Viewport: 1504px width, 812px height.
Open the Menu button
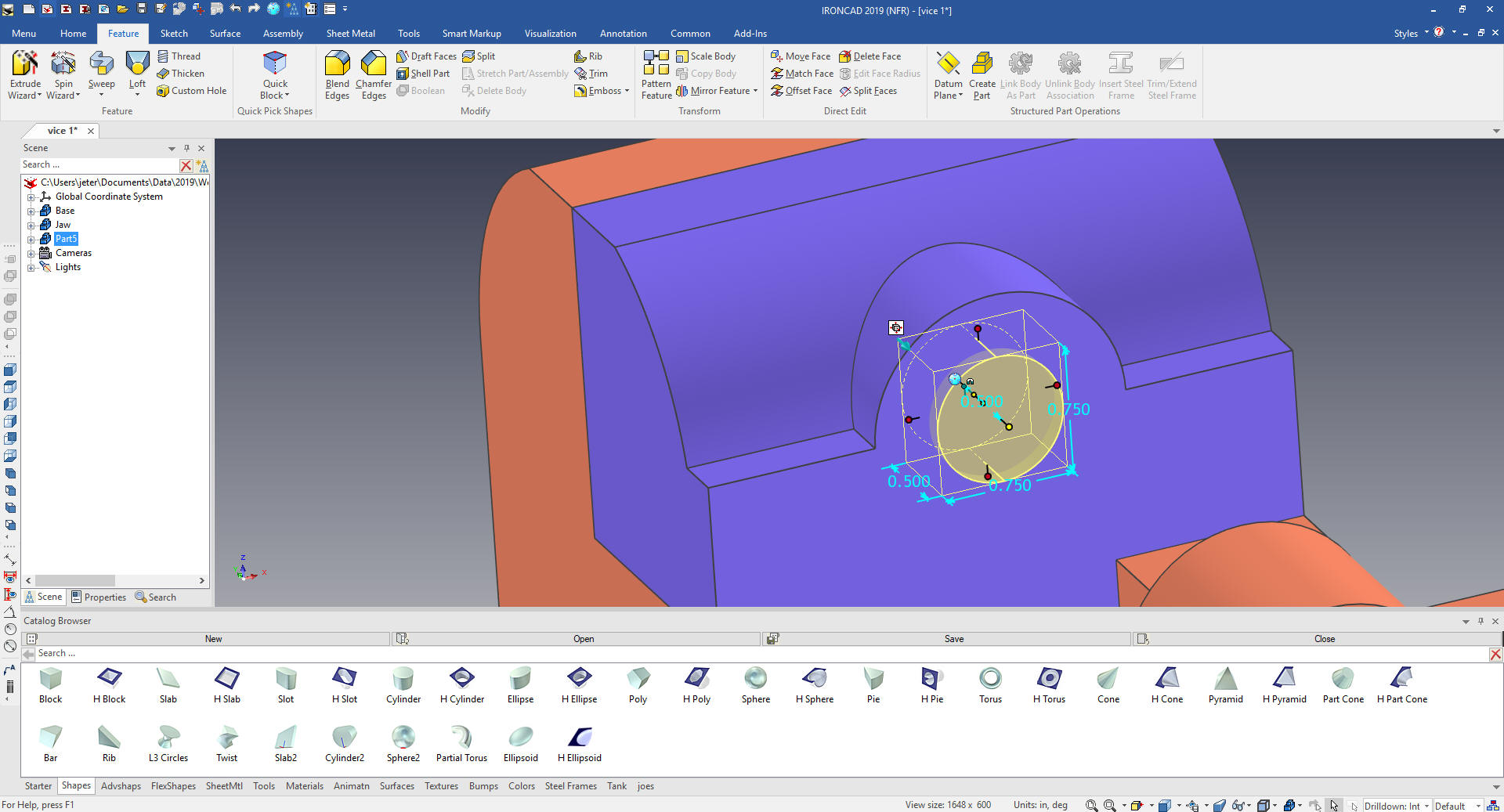pyautogui.click(x=23, y=34)
